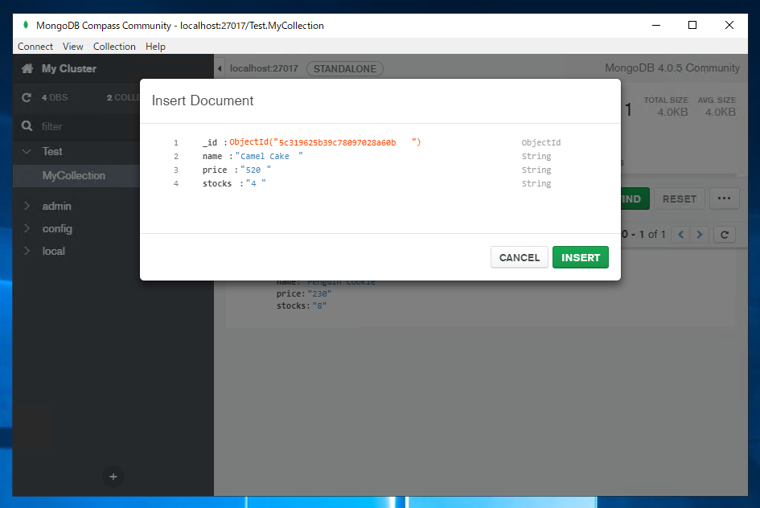This screenshot has width=760, height=508.
Task: Open the query options ellipsis button
Action: coord(724,198)
